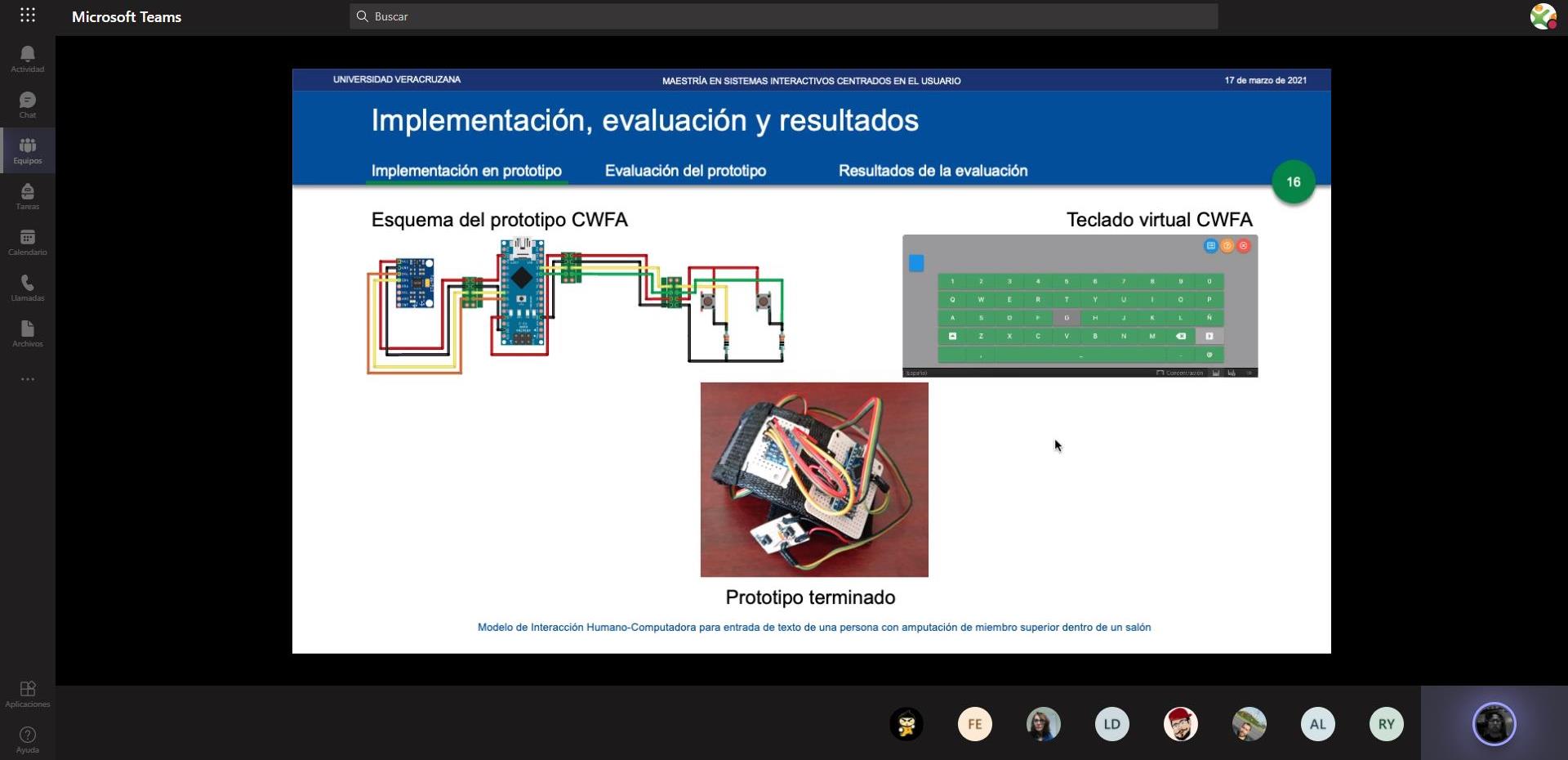Select the FE participant avatar
Image resolution: width=1568 pixels, height=760 pixels.
(974, 724)
